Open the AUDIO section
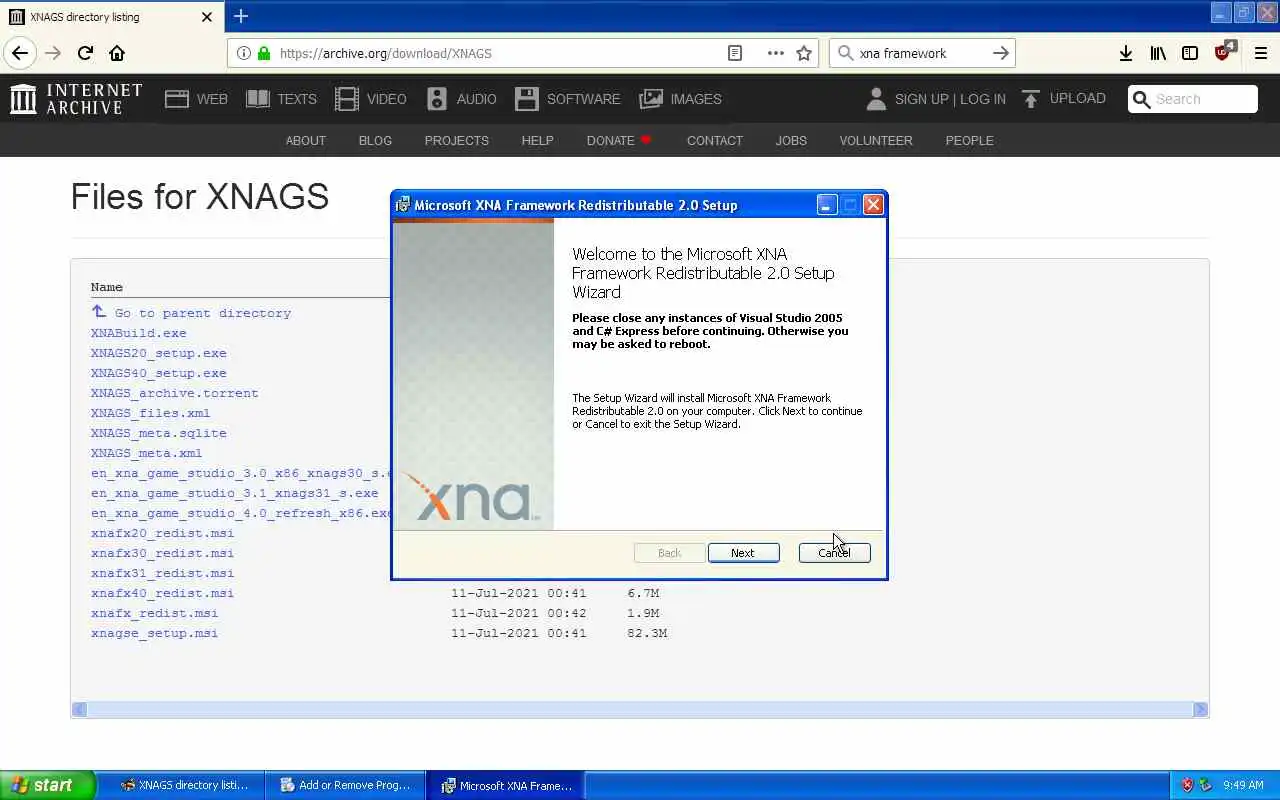Viewport: 1280px width, 800px height. pos(461,98)
